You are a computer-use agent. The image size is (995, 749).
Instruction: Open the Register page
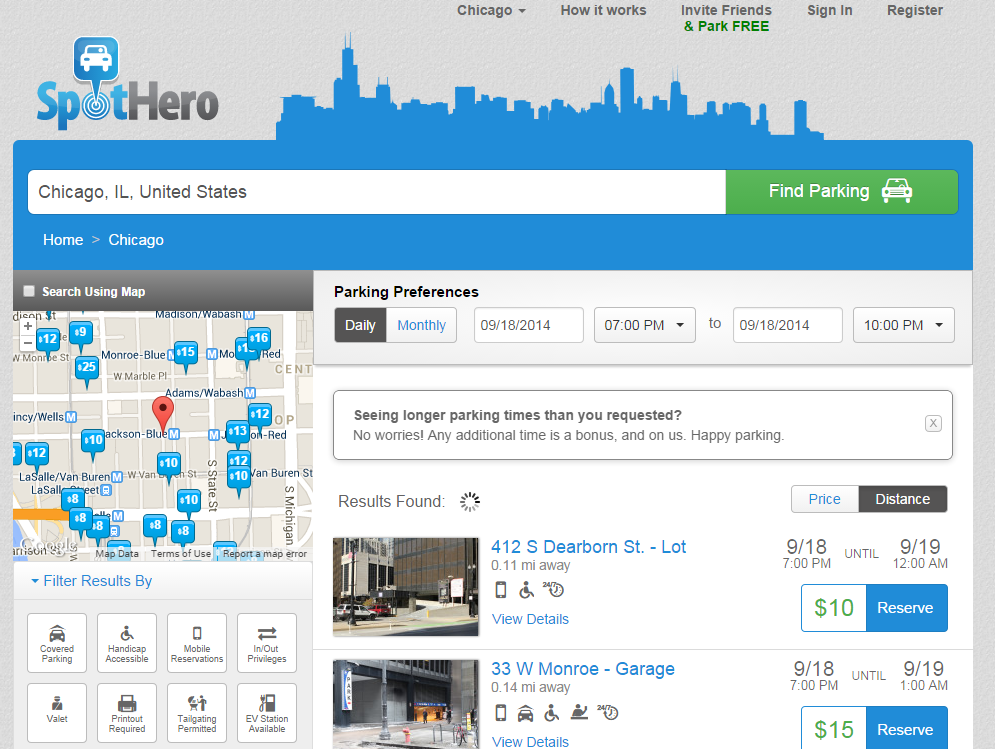click(914, 10)
